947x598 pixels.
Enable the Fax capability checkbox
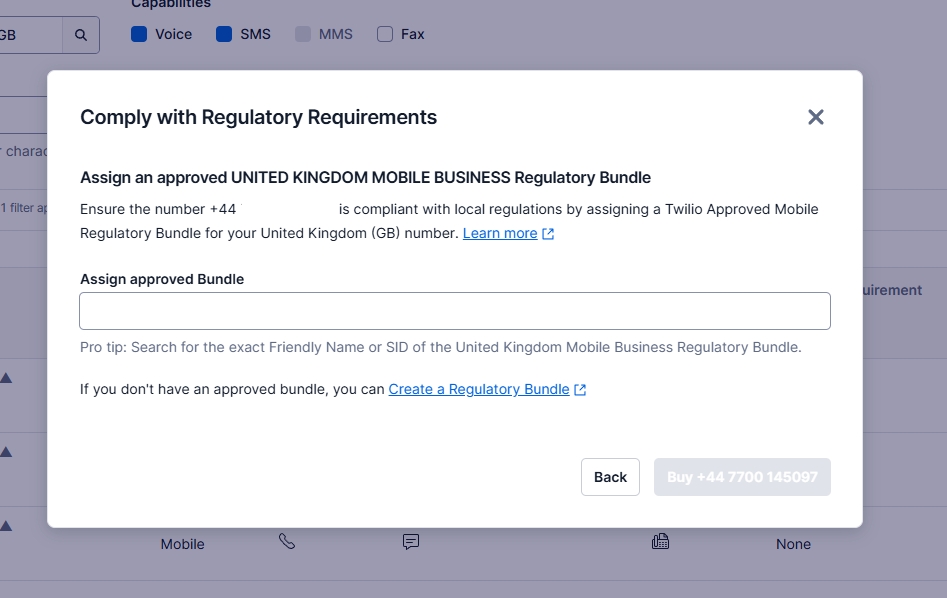point(385,34)
